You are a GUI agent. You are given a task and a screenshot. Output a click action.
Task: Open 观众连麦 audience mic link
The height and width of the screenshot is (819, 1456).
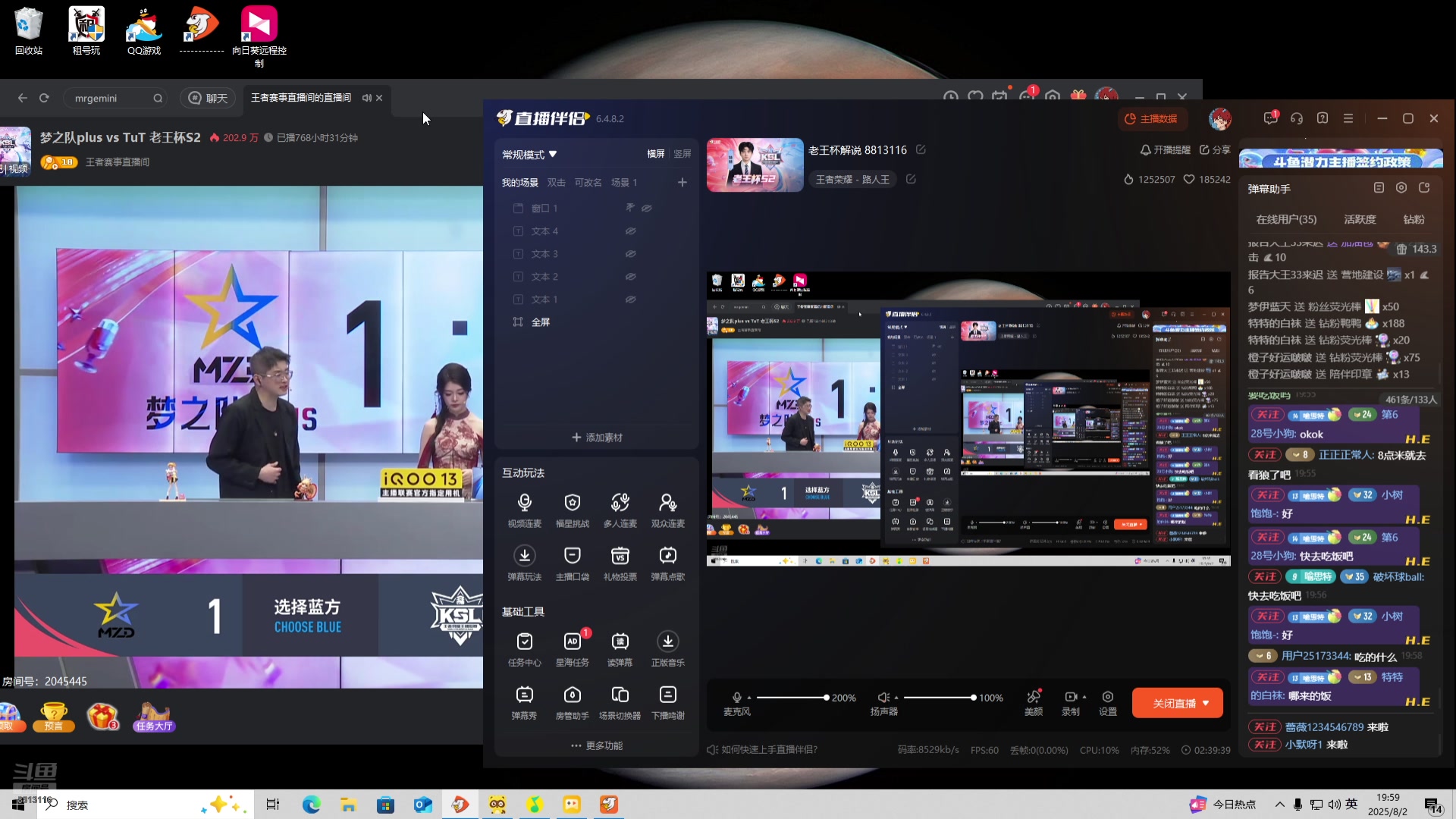[668, 510]
